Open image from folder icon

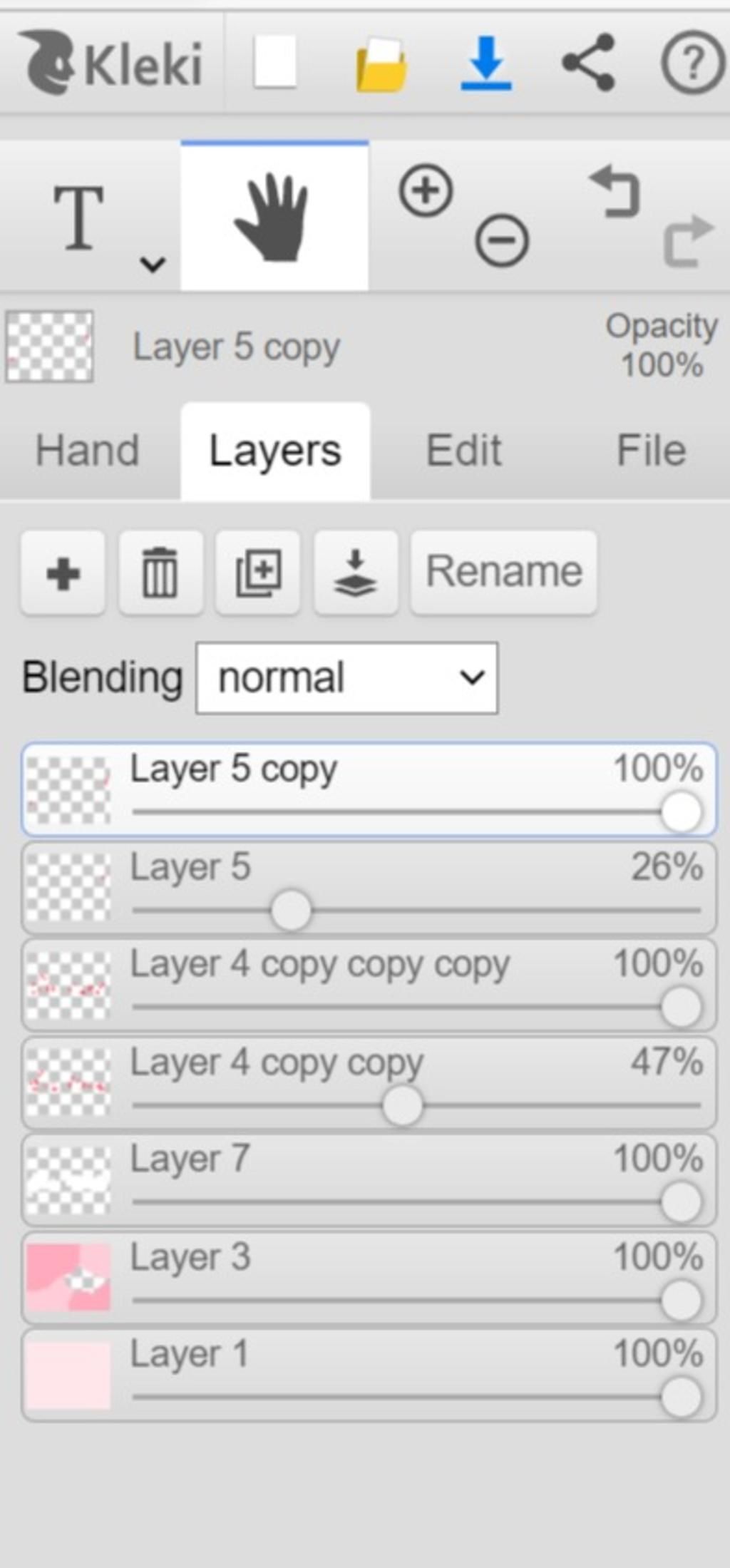pyautogui.click(x=381, y=64)
